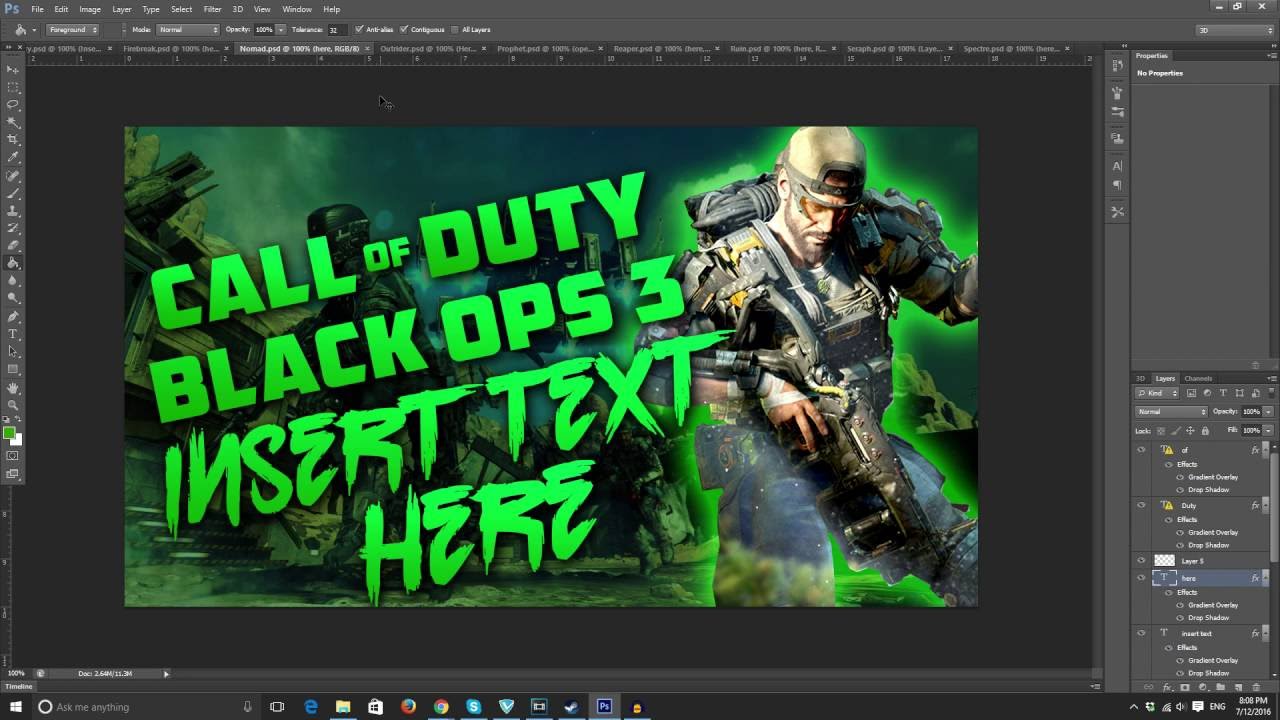Select the Blur tool
The width and height of the screenshot is (1280, 720).
[13, 280]
